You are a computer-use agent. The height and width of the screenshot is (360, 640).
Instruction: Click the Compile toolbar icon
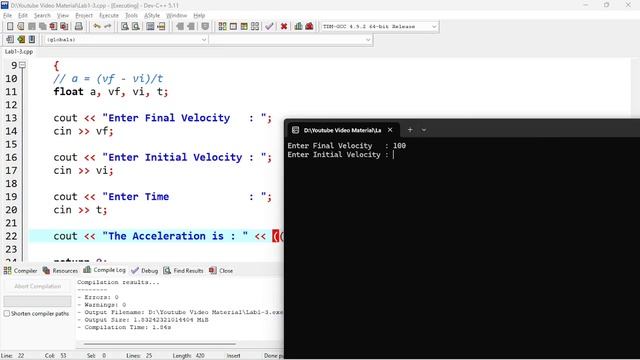[x=222, y=26]
